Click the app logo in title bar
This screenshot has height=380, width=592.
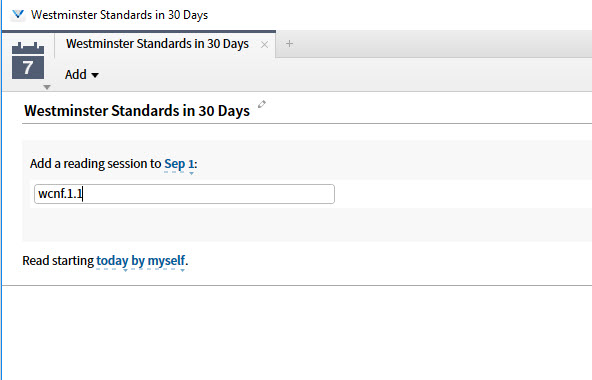click(18, 15)
